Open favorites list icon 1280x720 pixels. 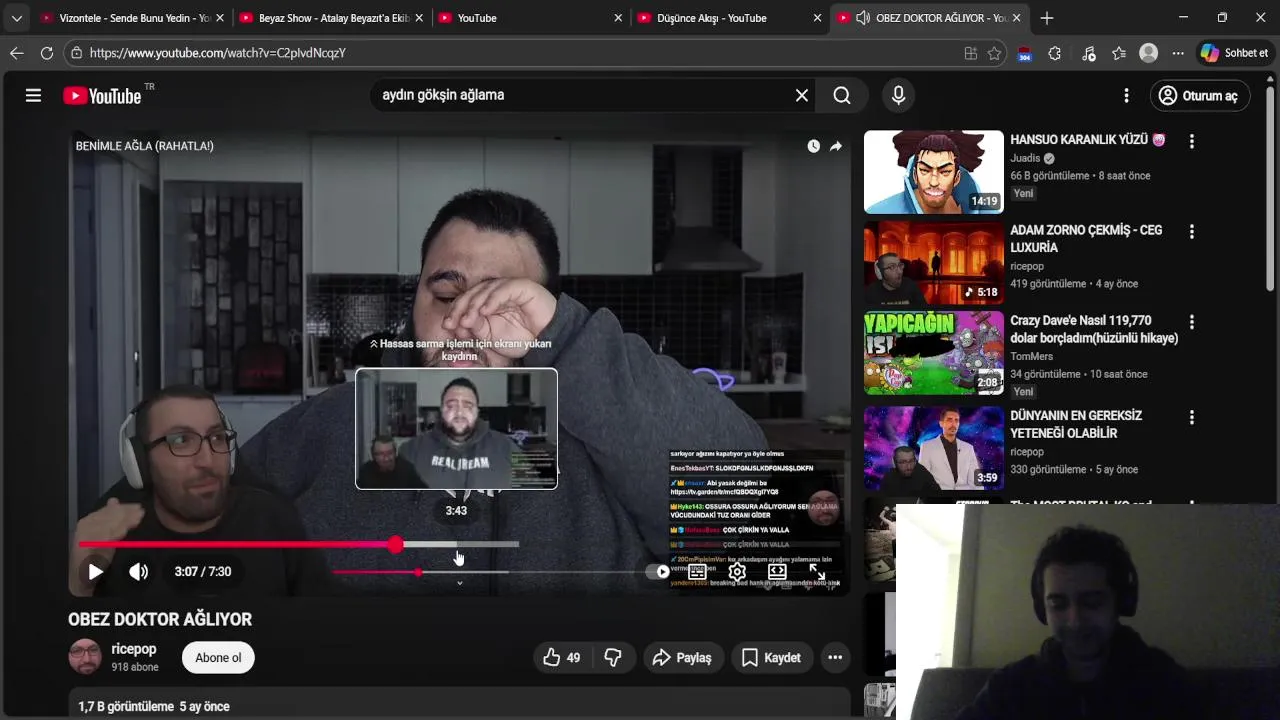[1119, 53]
